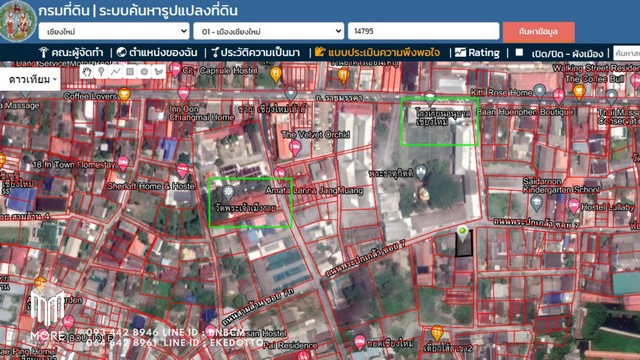Click the Coffee Lovers cafe marker
The image size is (640, 360).
[124, 95]
